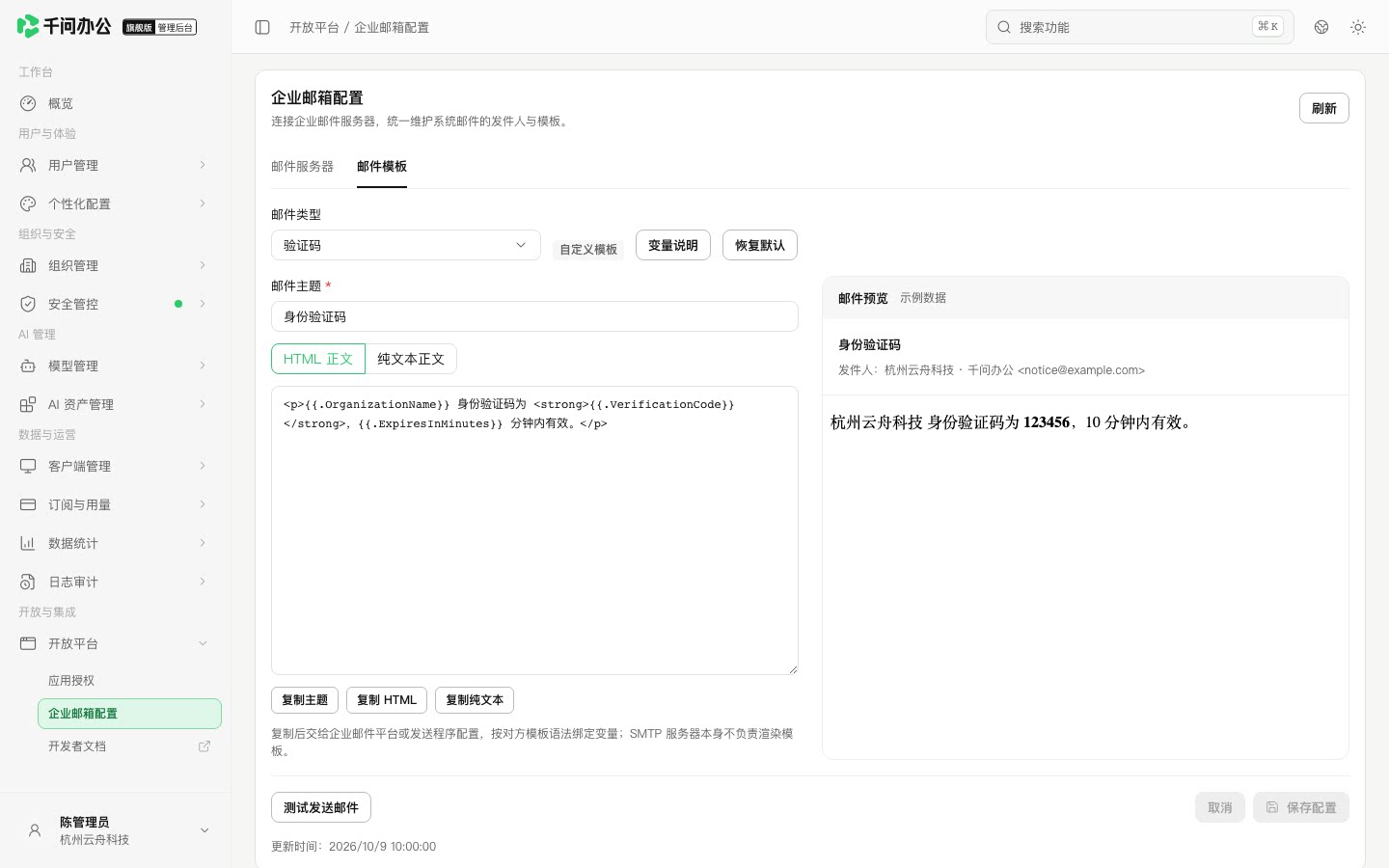Viewport: 1389px width, 868px height.
Task: Collapse the 开放平台 chevron
Action: coord(203,643)
